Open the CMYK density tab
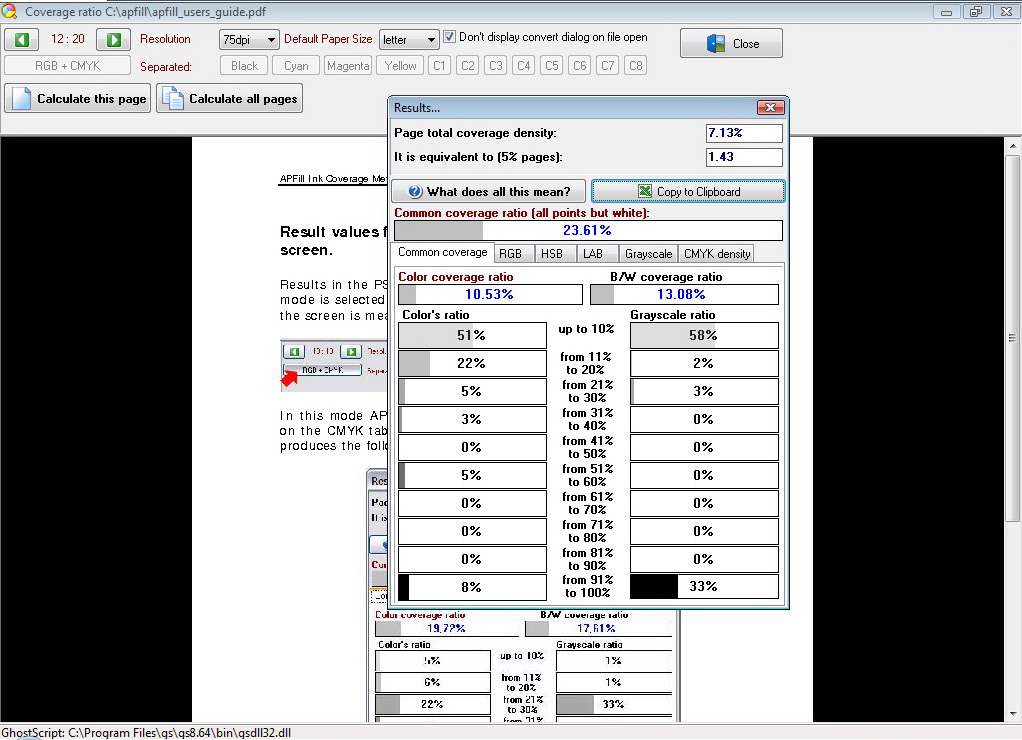1022x740 pixels. click(717, 254)
